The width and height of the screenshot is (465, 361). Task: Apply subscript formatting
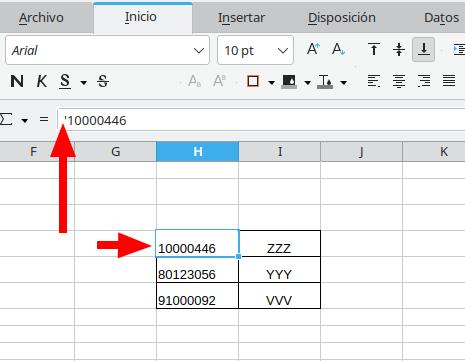pyautogui.click(x=194, y=81)
